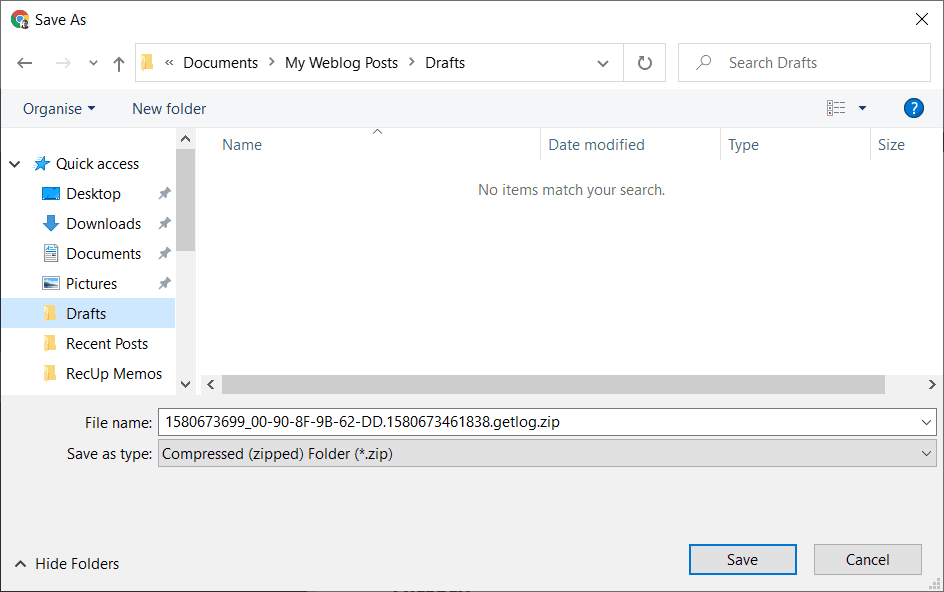Open the Help question mark icon

[912, 108]
